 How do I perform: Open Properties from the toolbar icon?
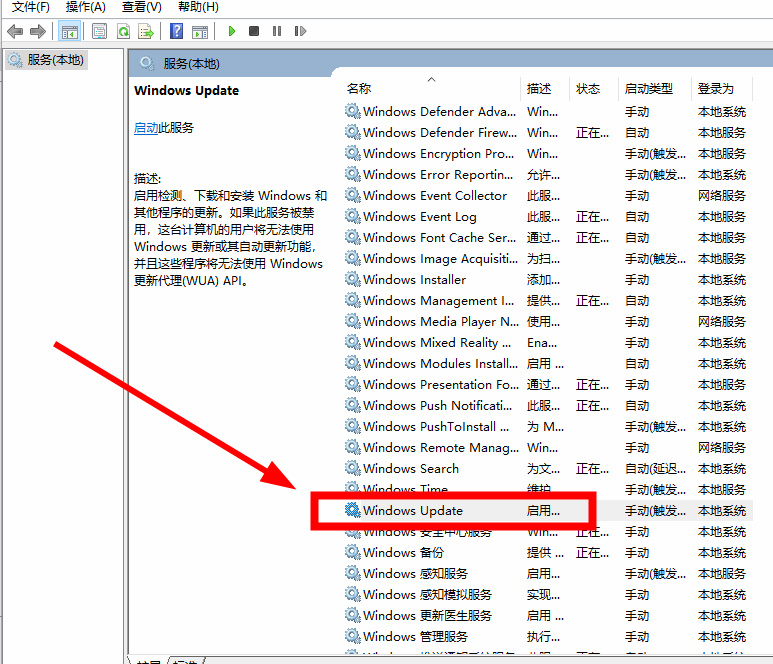pos(99,31)
